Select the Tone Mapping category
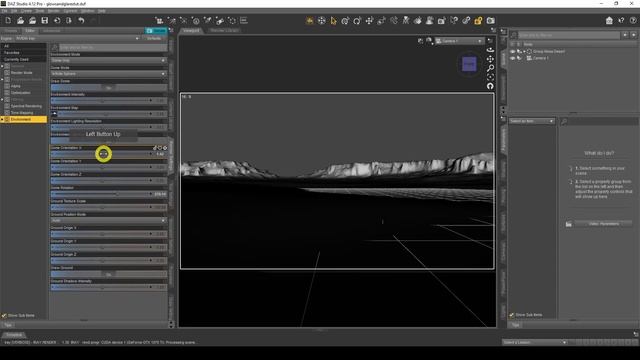 pyautogui.click(x=22, y=113)
